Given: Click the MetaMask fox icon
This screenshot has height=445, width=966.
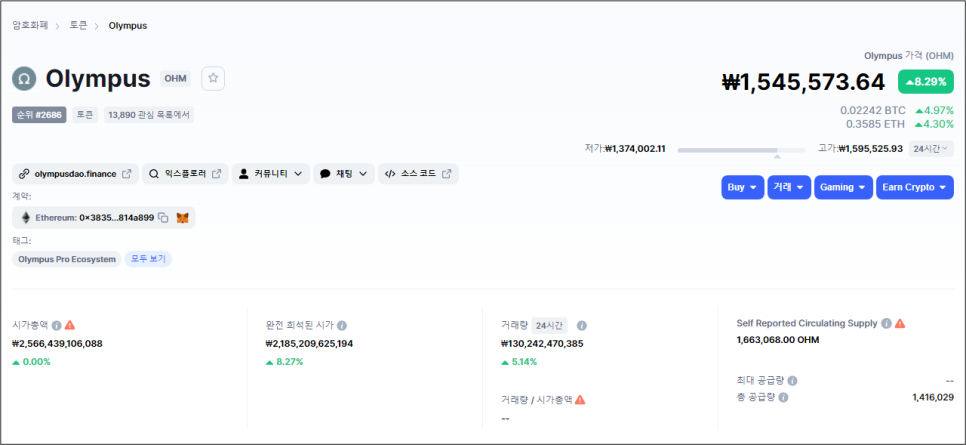Looking at the screenshot, I should [x=182, y=217].
